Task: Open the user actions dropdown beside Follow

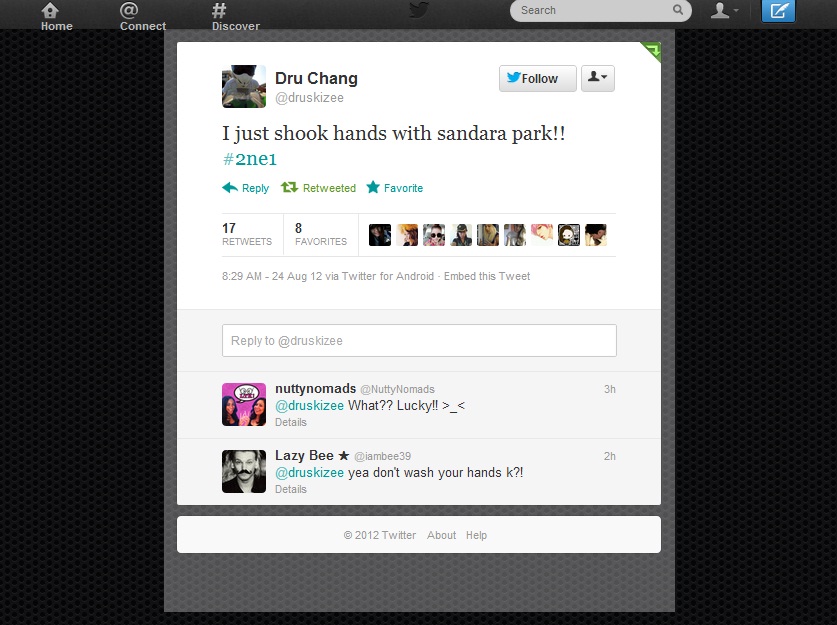Action: click(x=598, y=78)
